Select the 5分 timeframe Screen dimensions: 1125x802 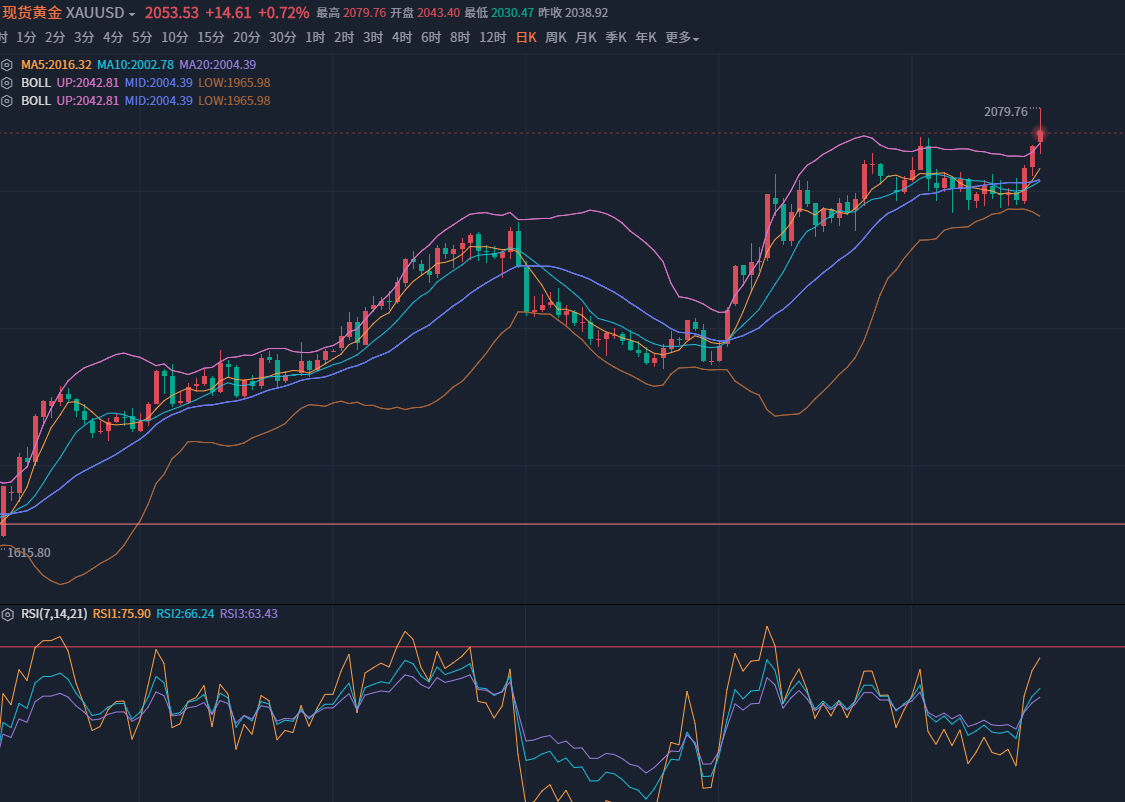pos(142,37)
